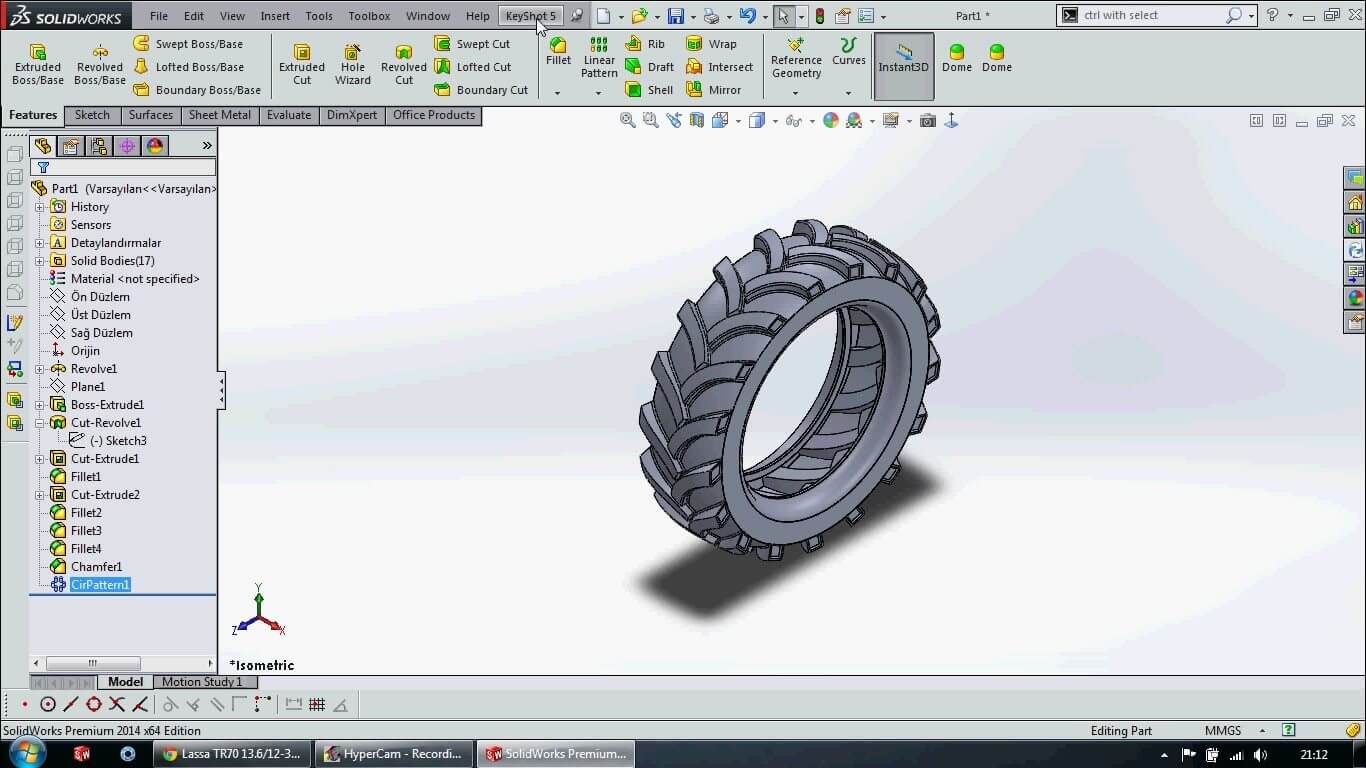Expand the Revolve1 feature node
Screen dimensions: 1366x768
tap(40, 369)
